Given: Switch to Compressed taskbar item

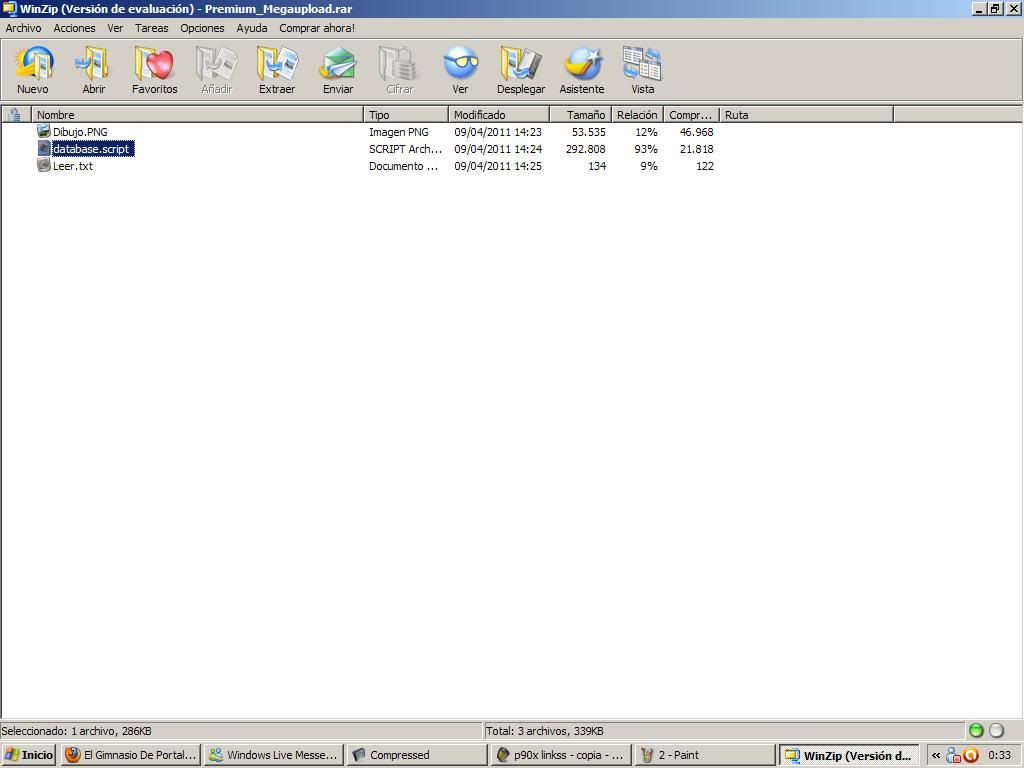Looking at the screenshot, I should (417, 755).
